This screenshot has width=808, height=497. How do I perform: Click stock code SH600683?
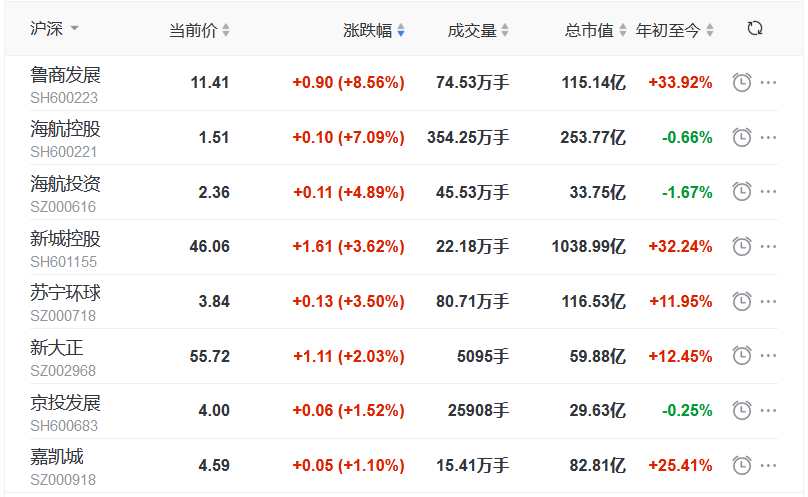64,425
